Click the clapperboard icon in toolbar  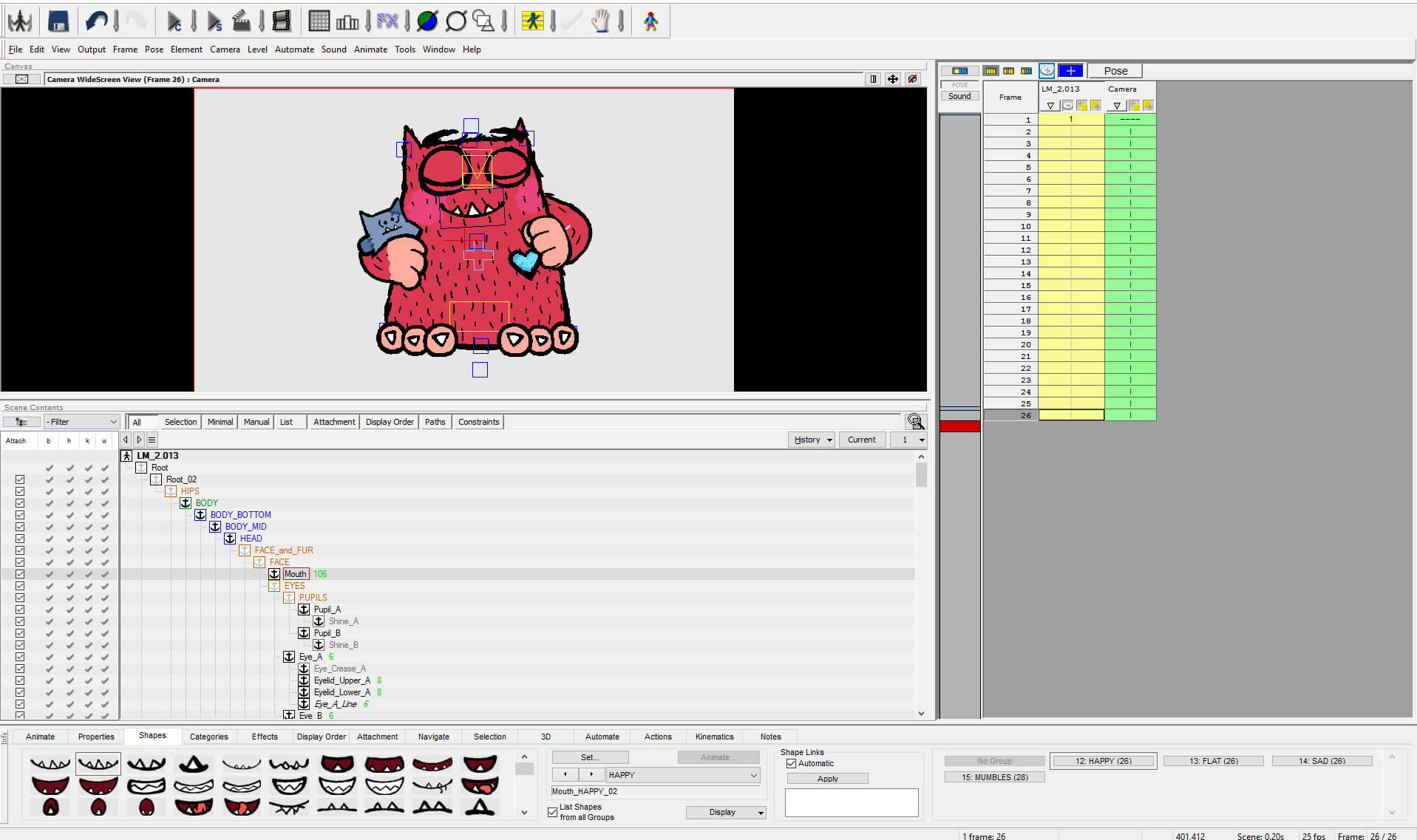241,21
